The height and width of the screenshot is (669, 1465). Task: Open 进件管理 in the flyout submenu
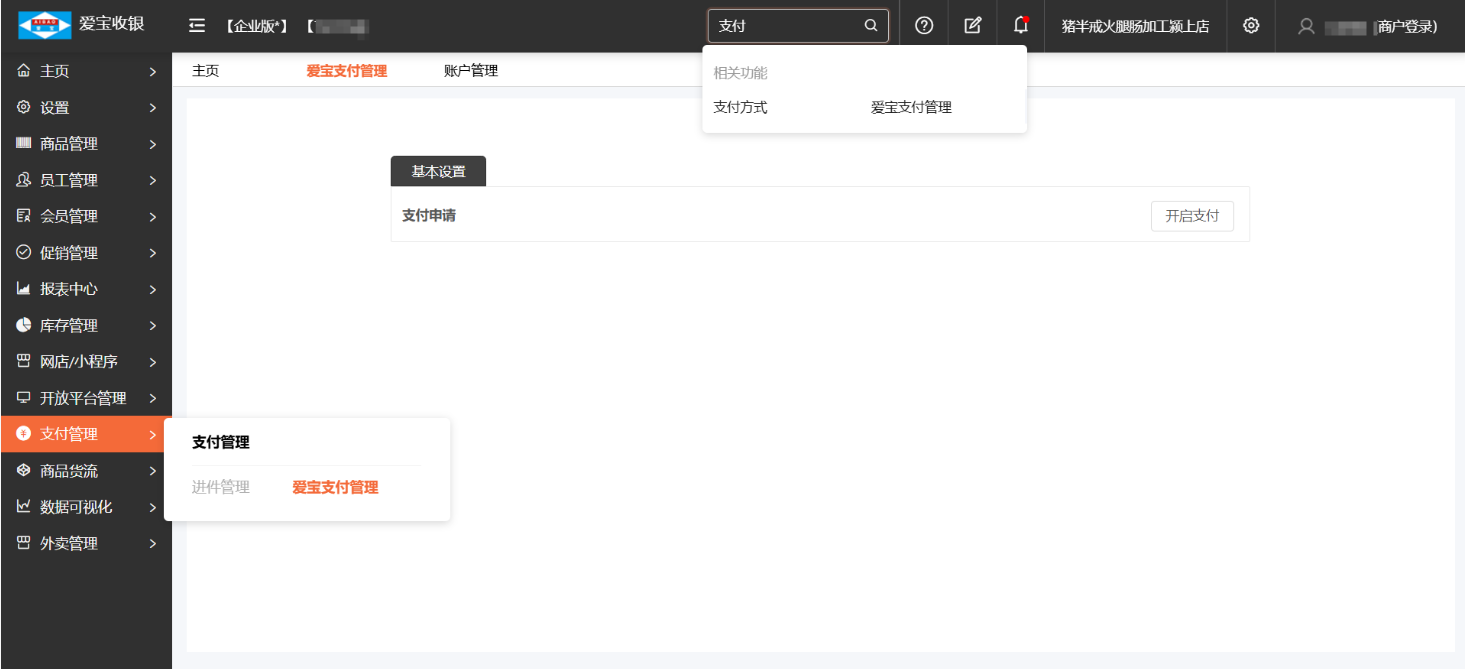coord(220,488)
